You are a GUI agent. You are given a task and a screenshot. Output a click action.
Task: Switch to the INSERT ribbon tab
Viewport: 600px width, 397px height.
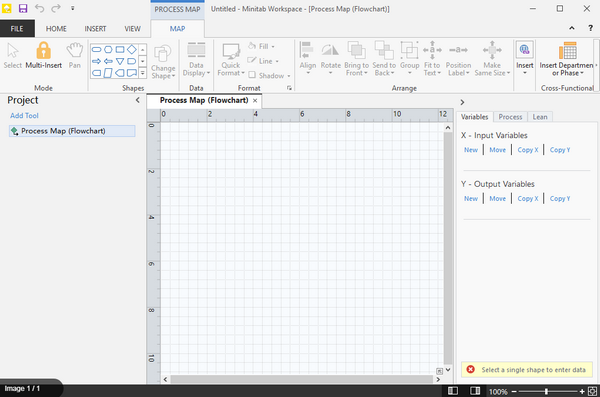pyautogui.click(x=95, y=29)
